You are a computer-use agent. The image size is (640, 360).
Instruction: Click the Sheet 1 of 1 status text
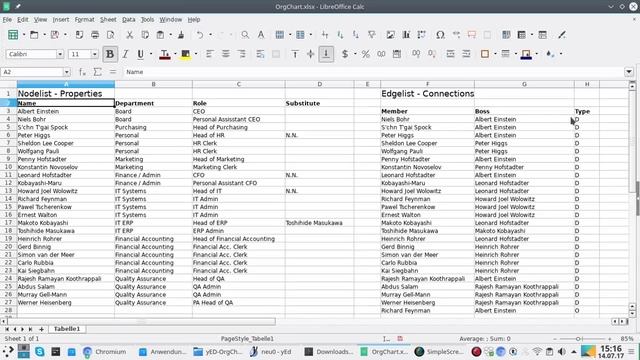tap(22, 339)
